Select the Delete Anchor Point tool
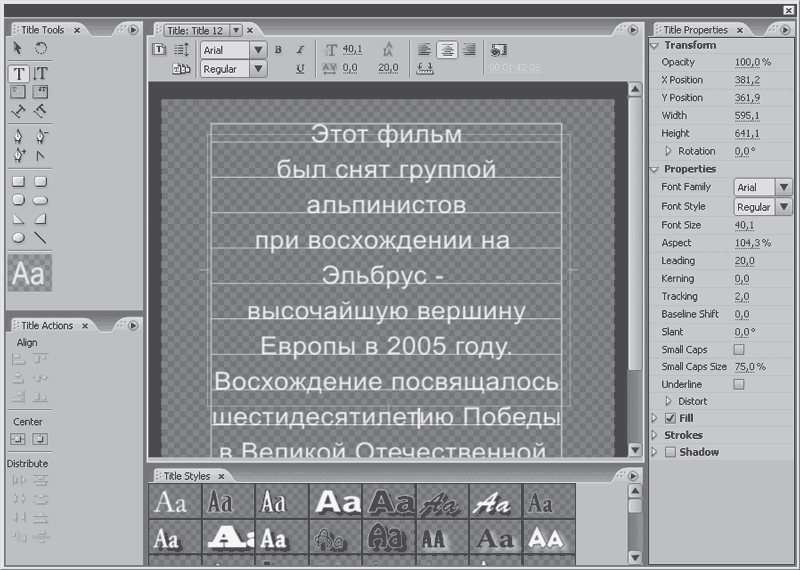This screenshot has width=800, height=570. pyautogui.click(x=41, y=136)
